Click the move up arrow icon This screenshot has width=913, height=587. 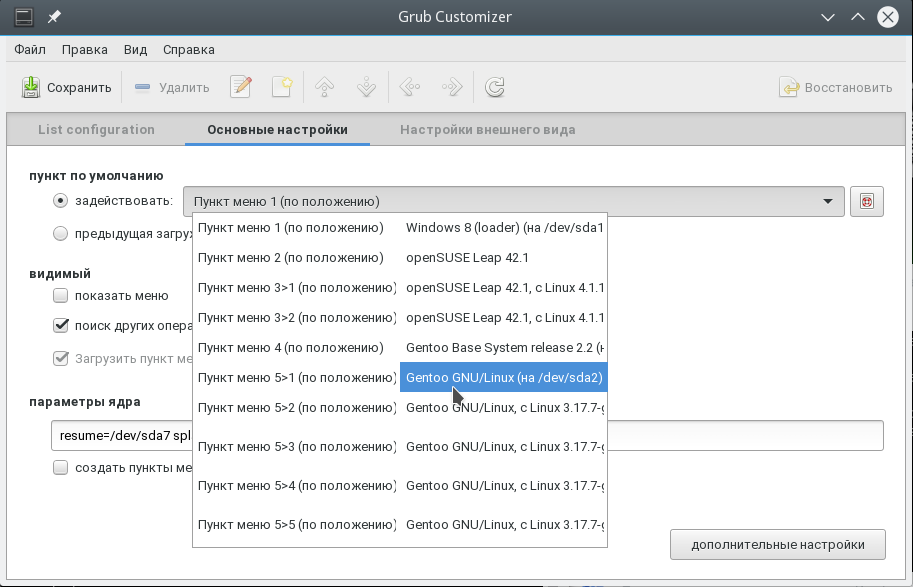point(324,87)
